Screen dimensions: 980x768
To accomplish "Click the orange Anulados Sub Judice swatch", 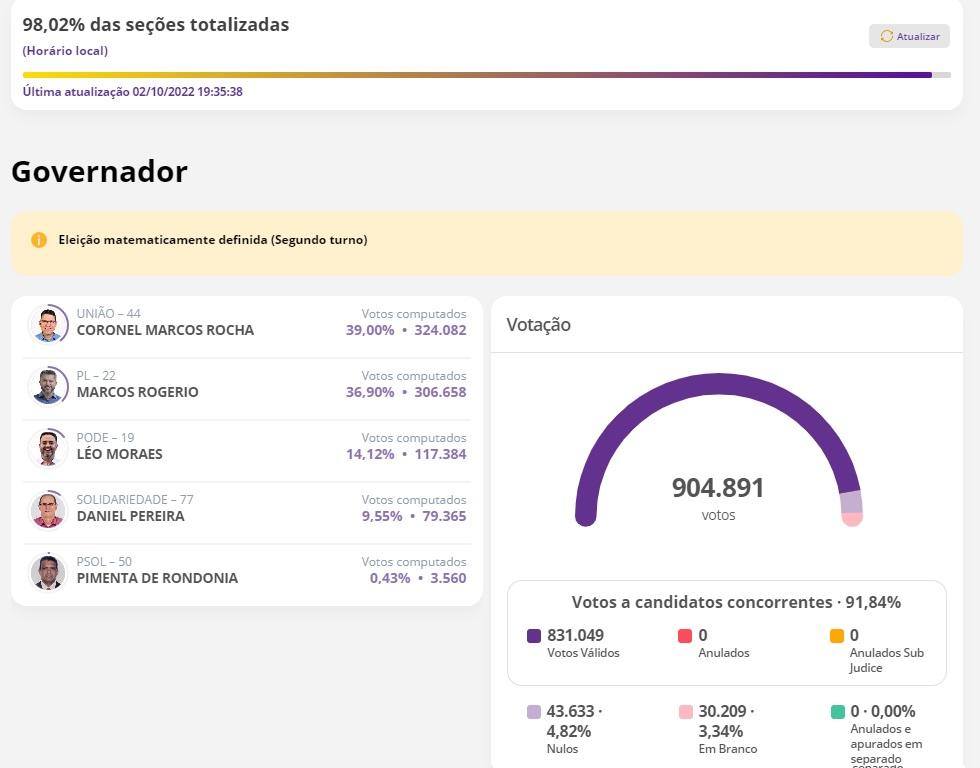I will 837,636.
